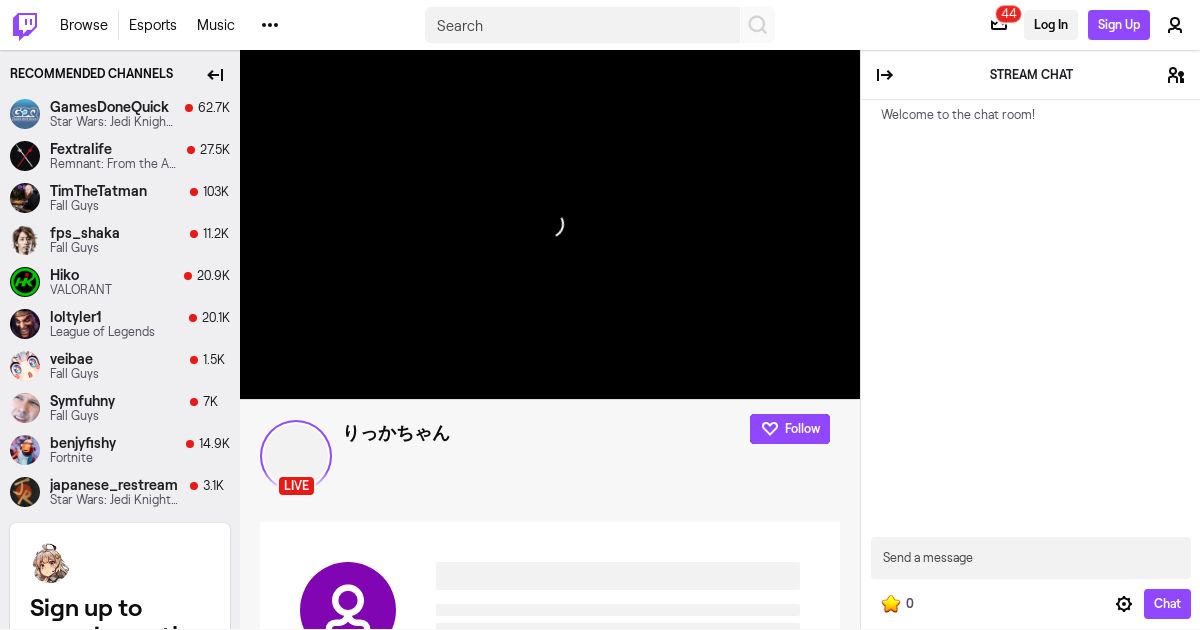The width and height of the screenshot is (1200, 630).
Task: Click the League of Legends label
Action: [102, 332]
